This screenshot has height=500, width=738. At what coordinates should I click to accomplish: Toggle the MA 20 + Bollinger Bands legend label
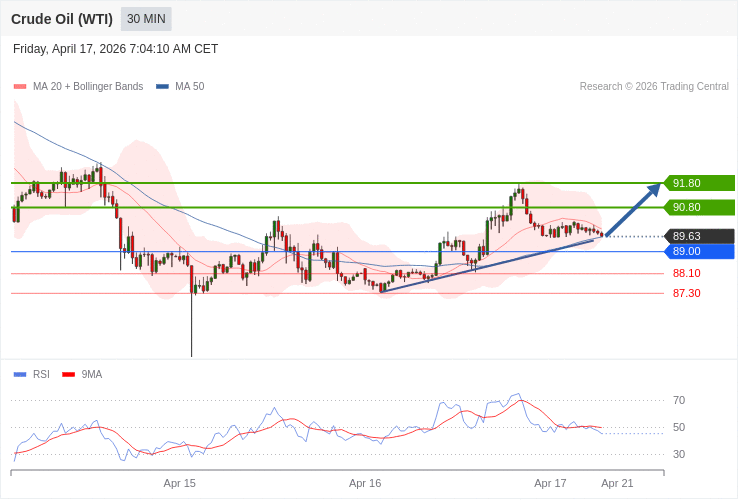click(88, 87)
